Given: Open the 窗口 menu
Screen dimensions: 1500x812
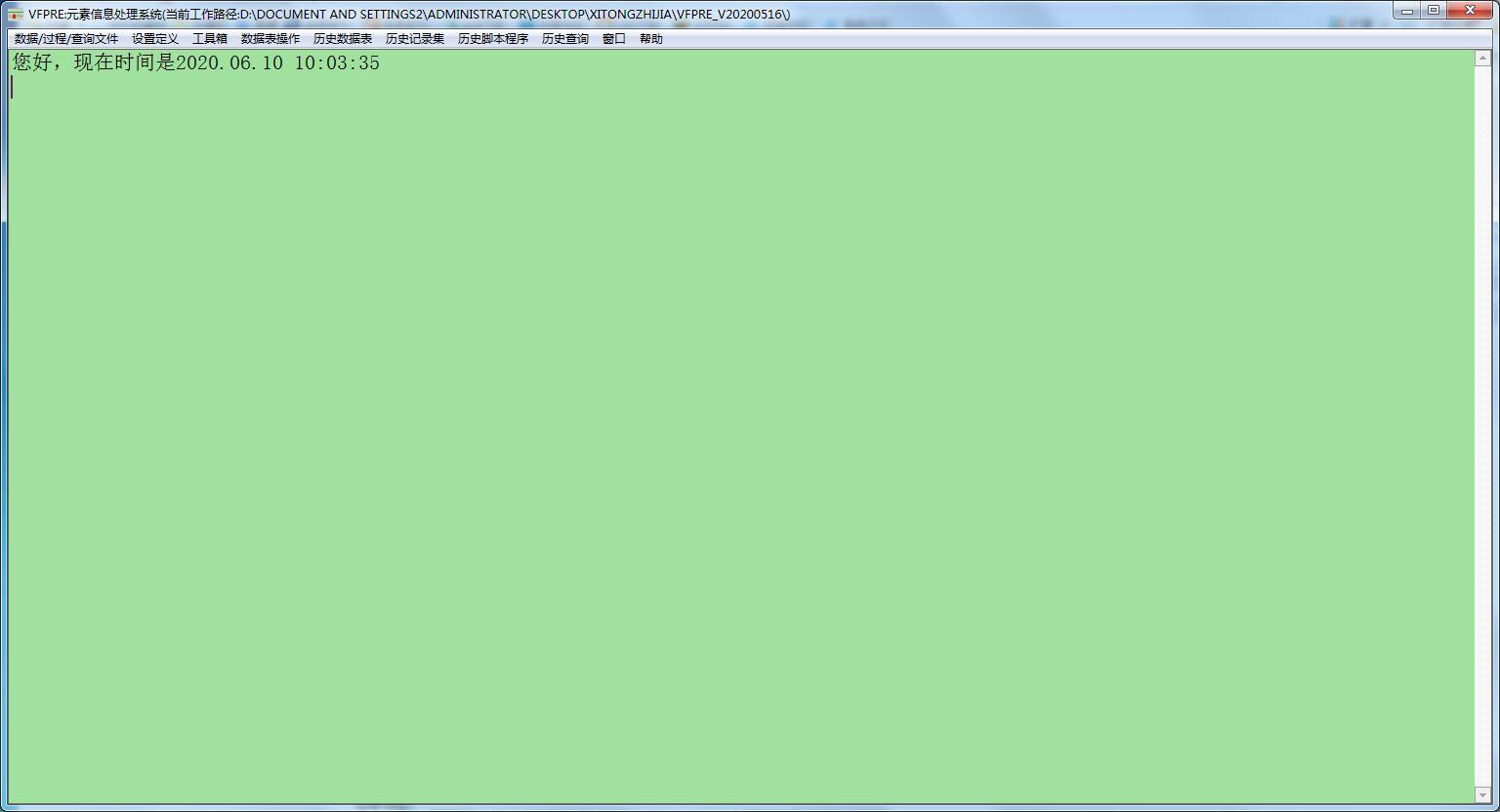Looking at the screenshot, I should [614, 39].
